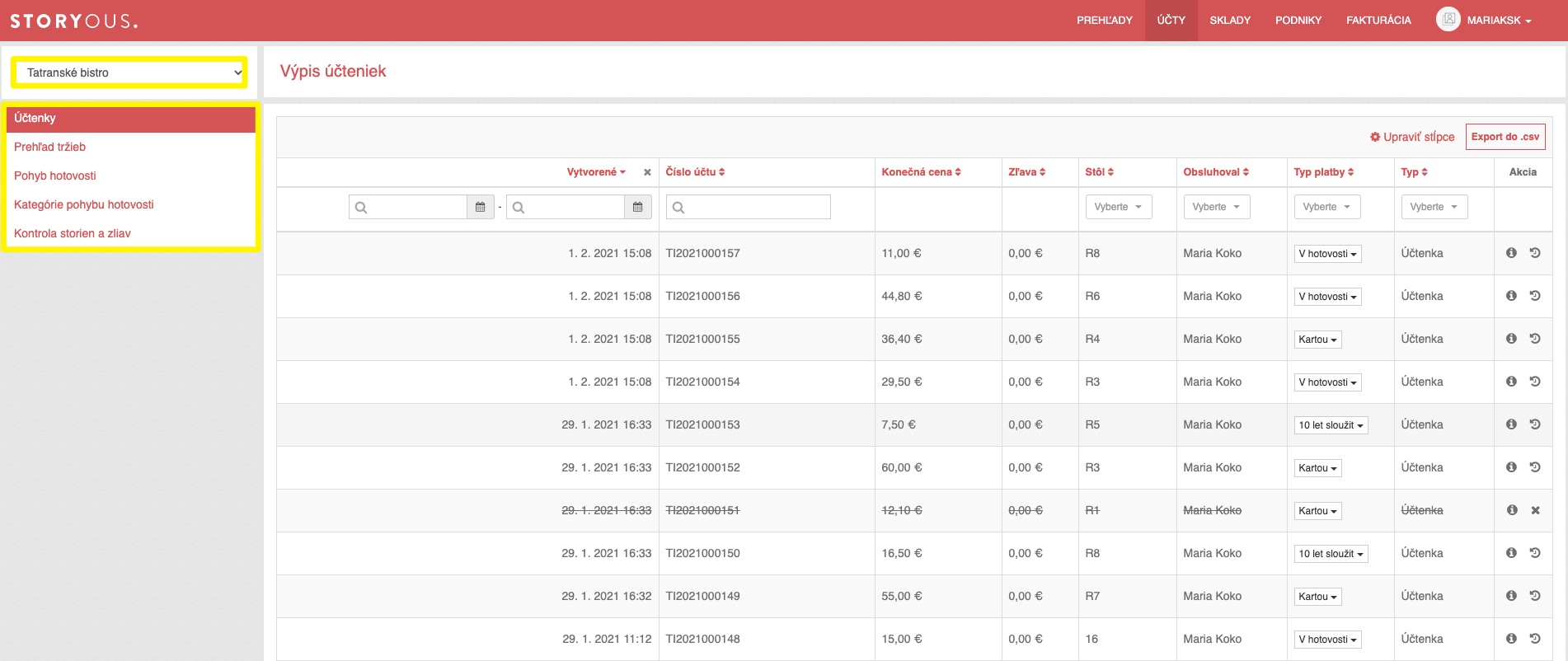Open the Stôl filter Vyberte dropdown
Screen dimensions: 1568x661
pos(1119,207)
